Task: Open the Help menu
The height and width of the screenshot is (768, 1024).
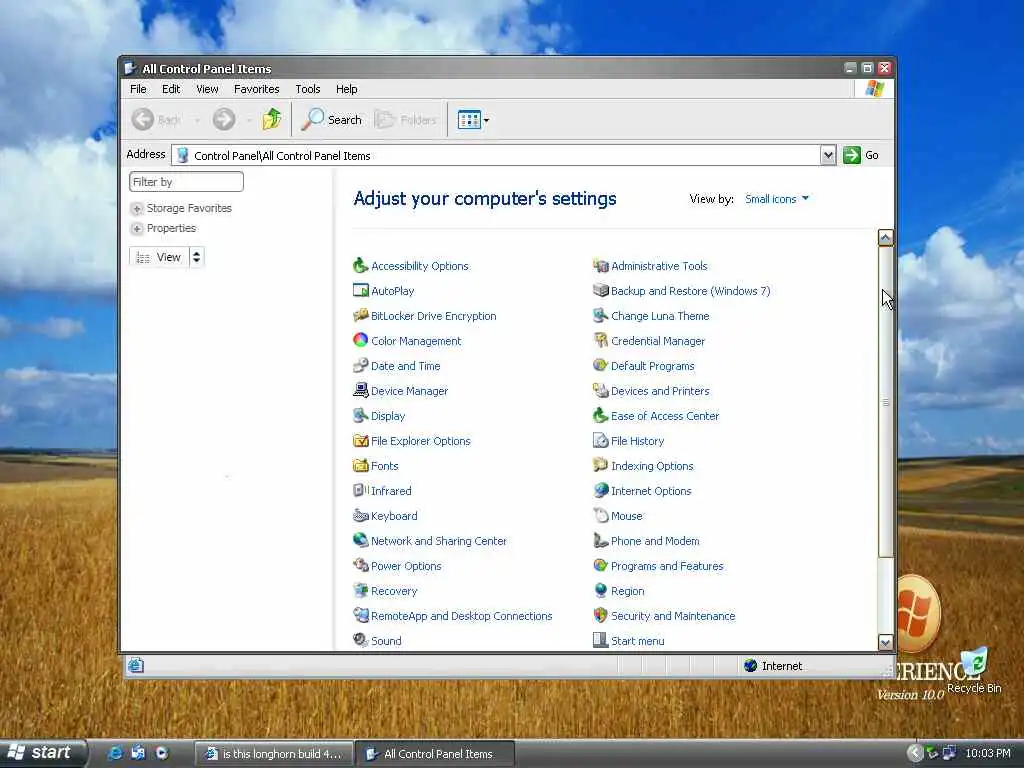Action: (347, 89)
